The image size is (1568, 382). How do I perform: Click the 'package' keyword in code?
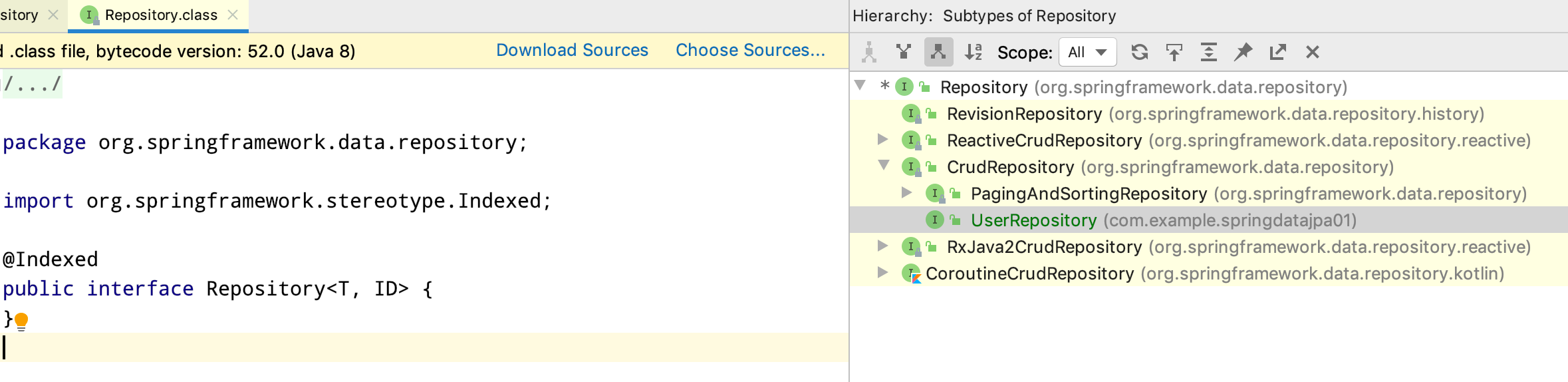(x=45, y=142)
